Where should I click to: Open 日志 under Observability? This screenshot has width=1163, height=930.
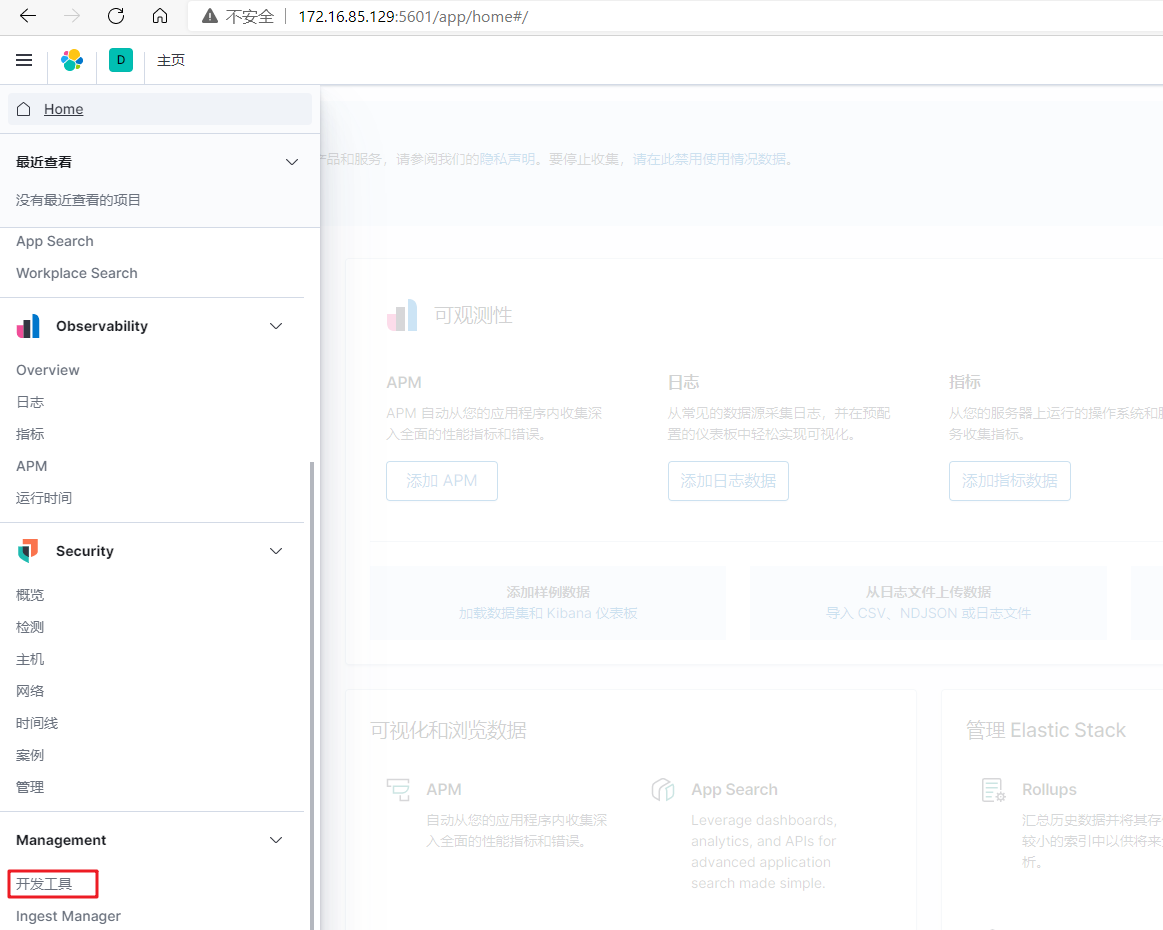click(x=30, y=402)
